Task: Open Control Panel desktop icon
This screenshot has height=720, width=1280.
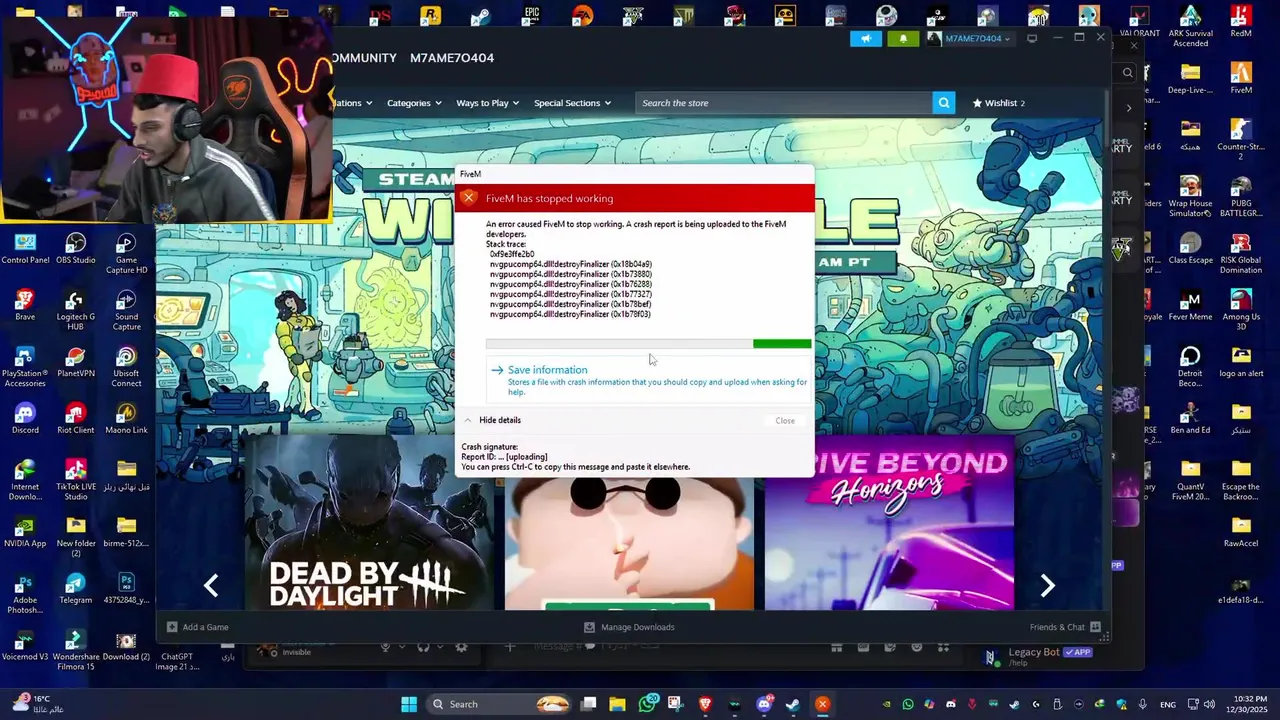Action: (x=25, y=249)
